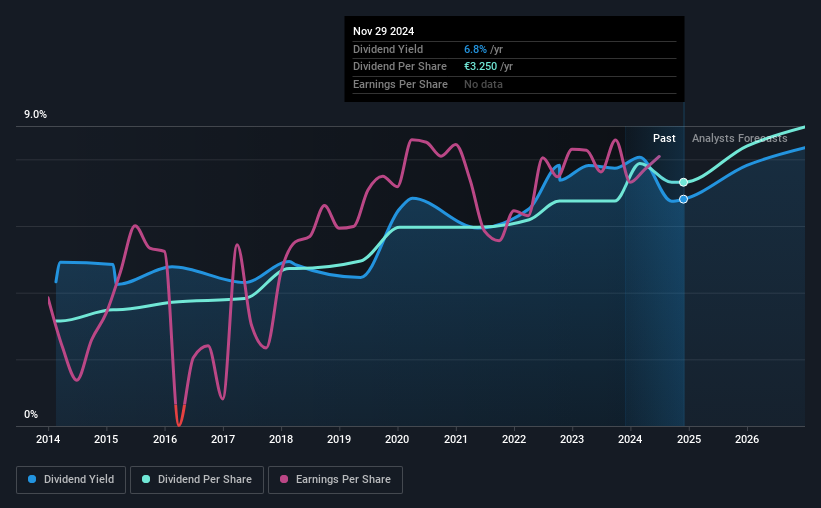Click the 2026 x-axis label
Image resolution: width=821 pixels, height=508 pixels.
pos(747,439)
